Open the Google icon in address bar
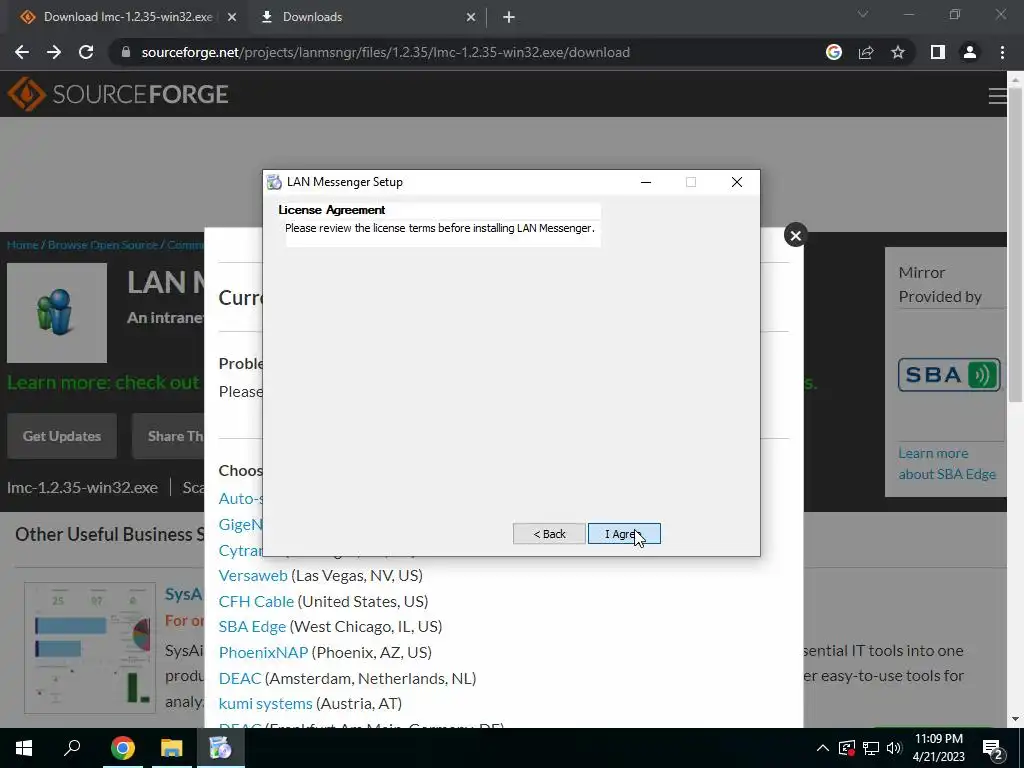Screen dimensions: 1024x768 tap(834, 52)
